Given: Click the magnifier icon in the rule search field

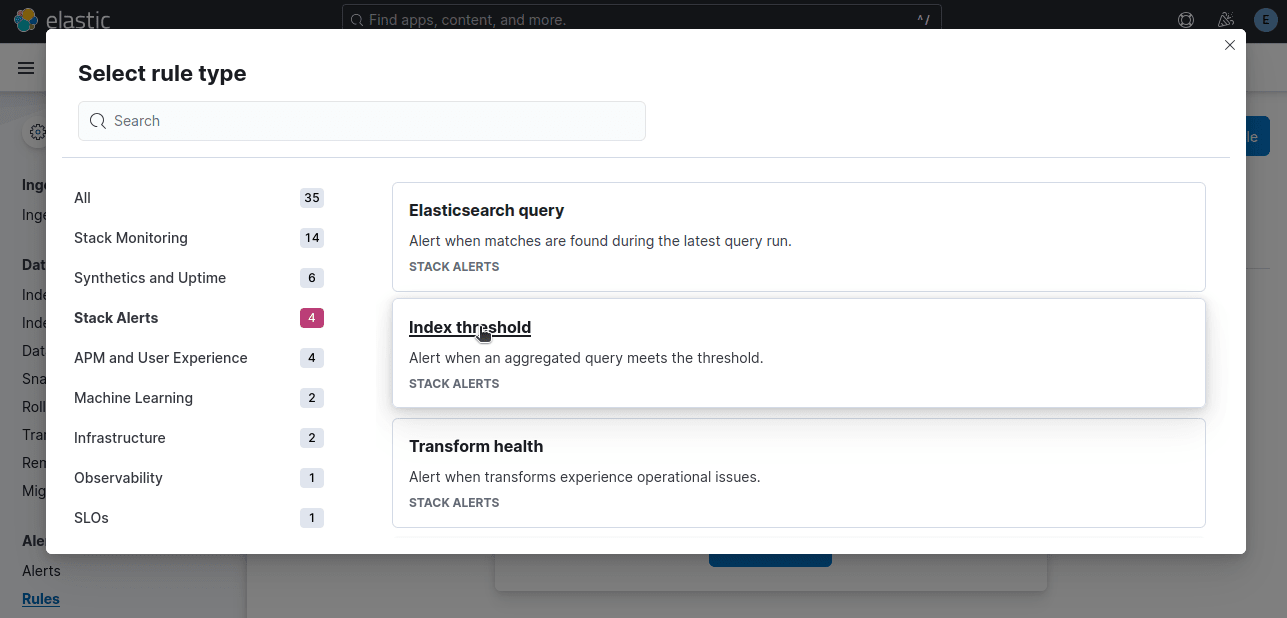Looking at the screenshot, I should tap(98, 121).
